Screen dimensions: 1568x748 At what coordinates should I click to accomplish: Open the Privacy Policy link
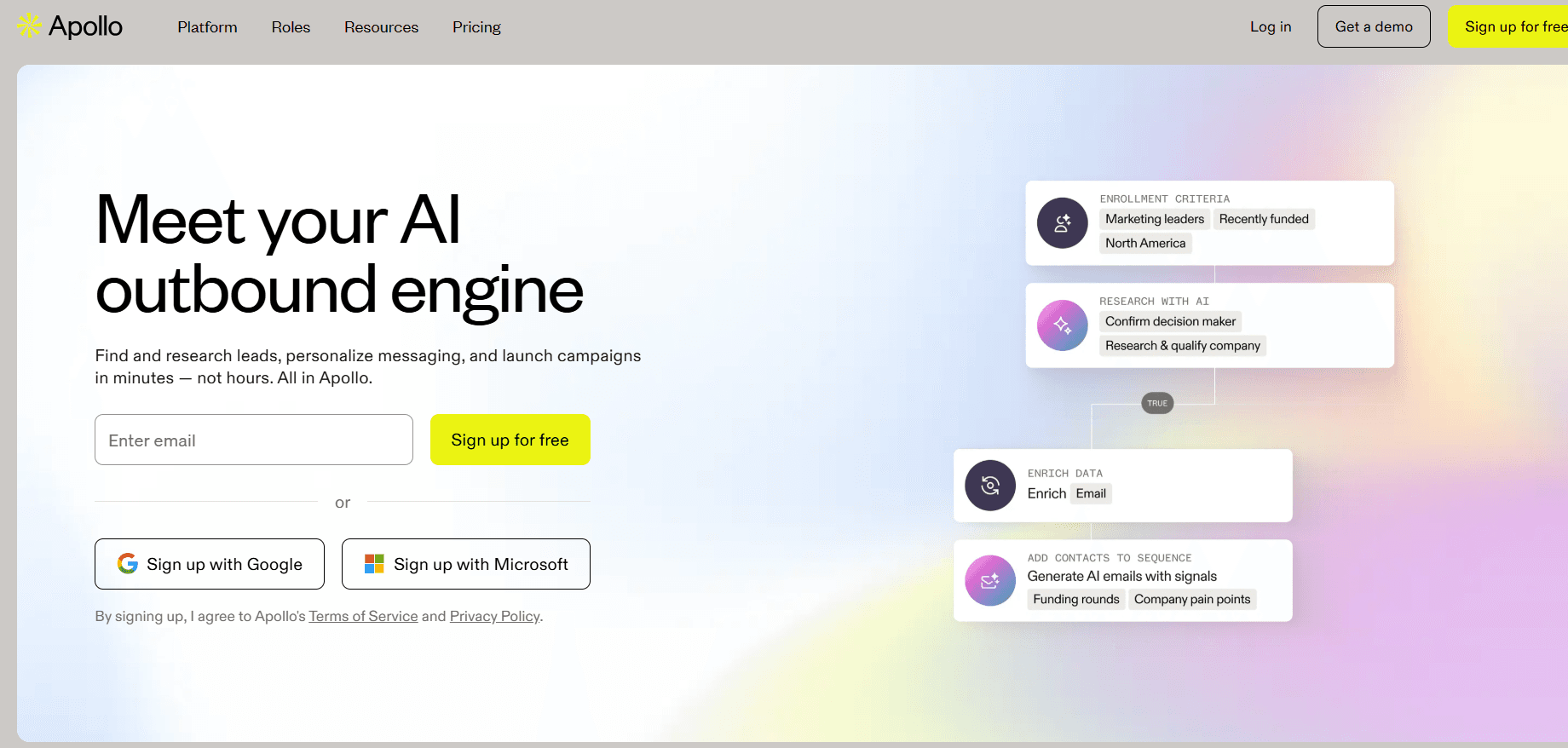[x=494, y=616]
